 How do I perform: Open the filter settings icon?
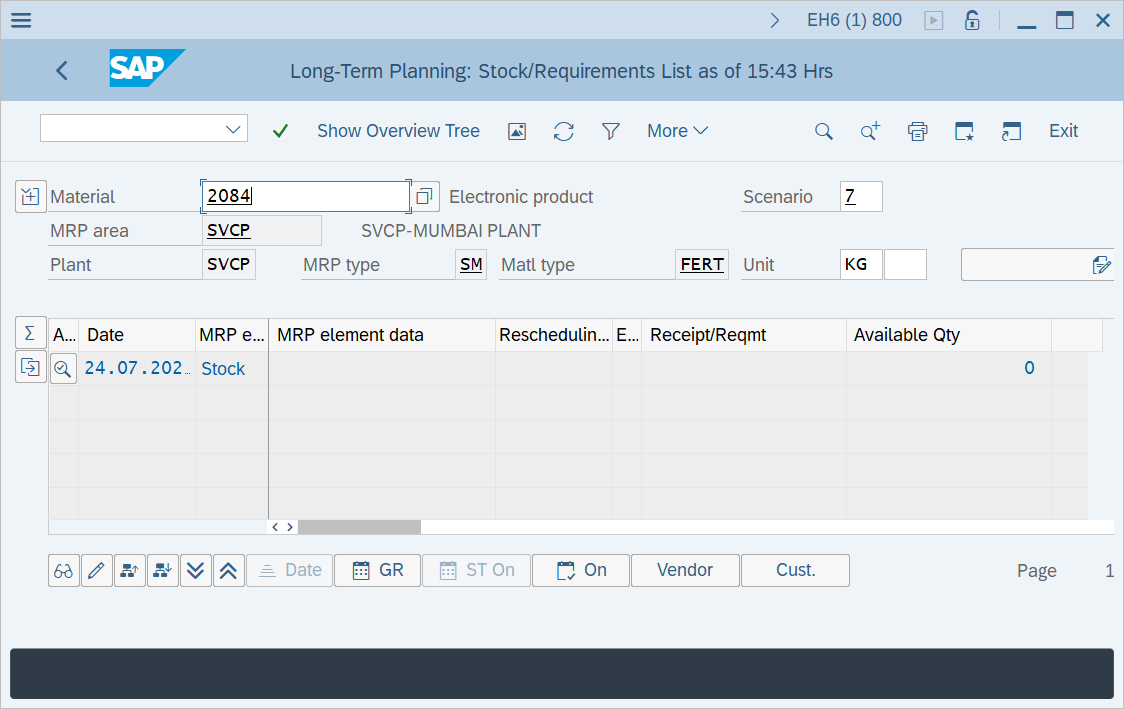pos(610,131)
